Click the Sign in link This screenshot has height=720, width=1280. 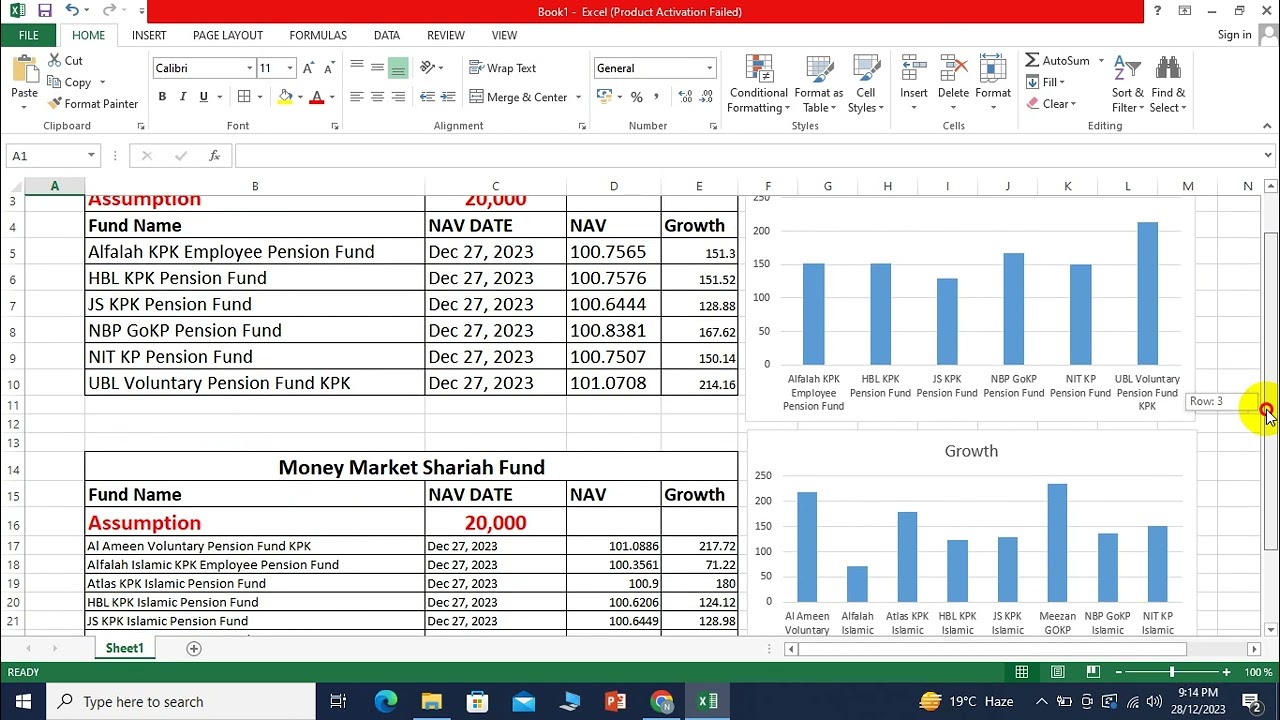coord(1234,35)
